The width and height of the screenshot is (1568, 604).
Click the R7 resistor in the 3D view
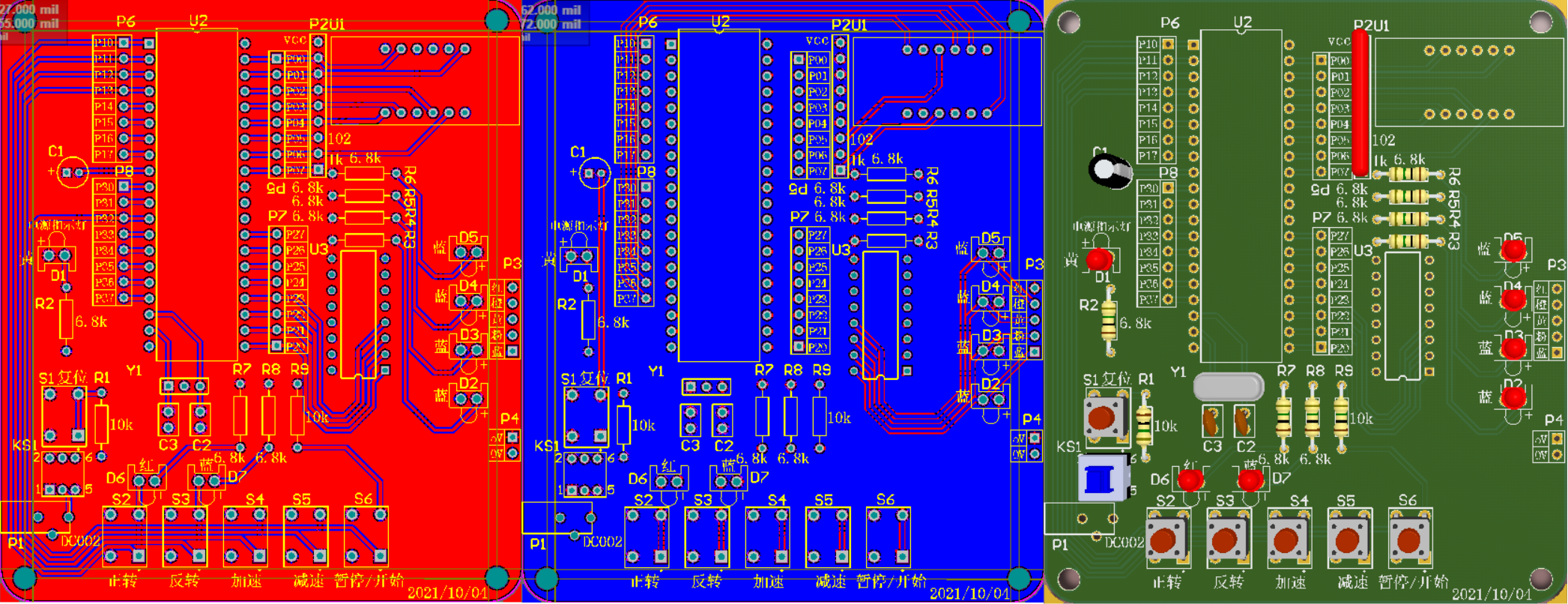click(1284, 417)
